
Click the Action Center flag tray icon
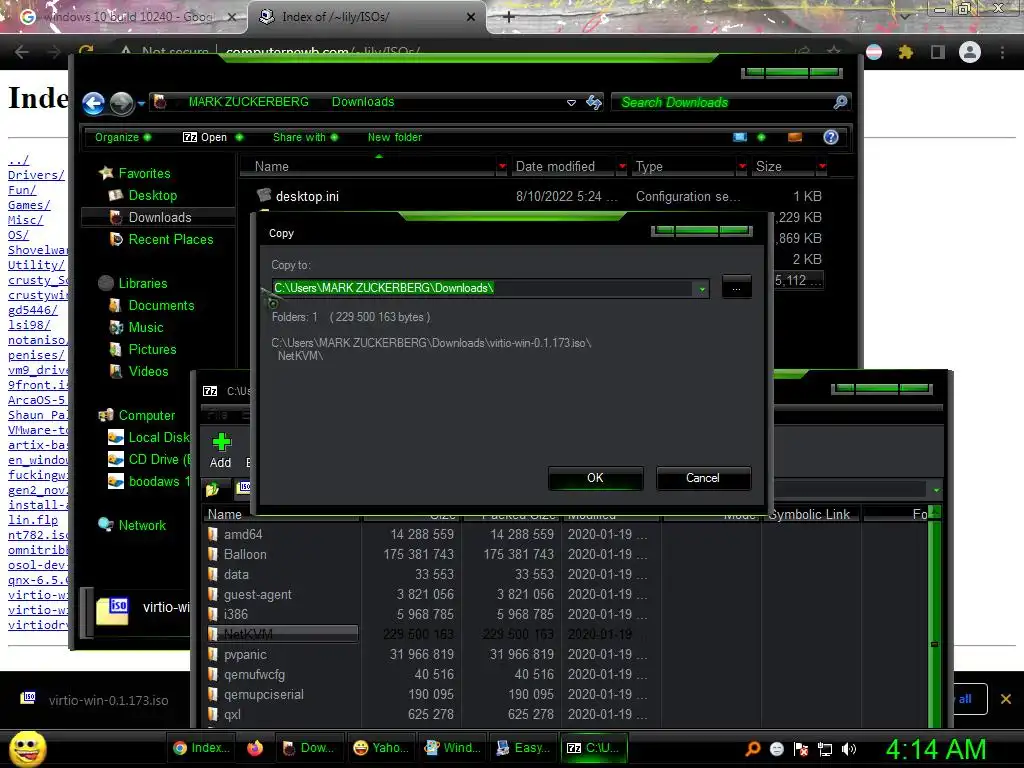pyautogui.click(x=801, y=749)
